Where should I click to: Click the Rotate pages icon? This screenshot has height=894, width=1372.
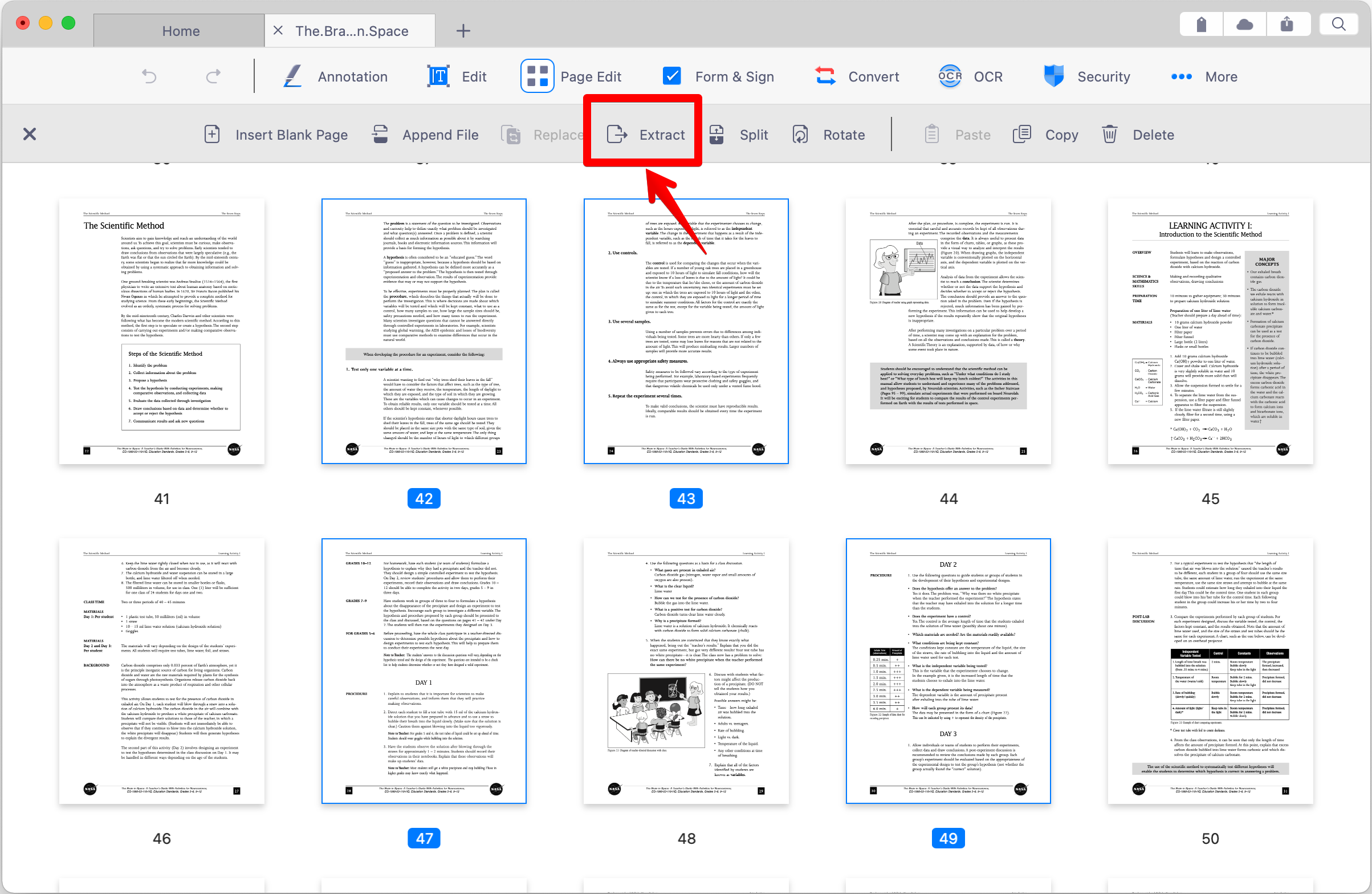pyautogui.click(x=800, y=135)
